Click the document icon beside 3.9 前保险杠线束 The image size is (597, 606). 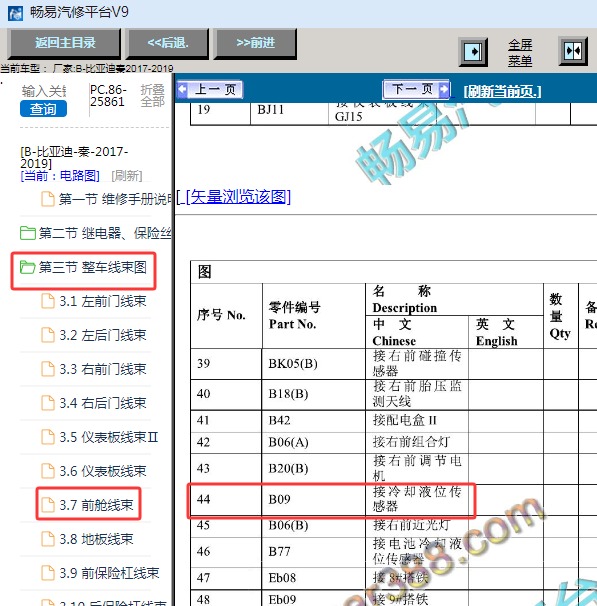(x=48, y=573)
